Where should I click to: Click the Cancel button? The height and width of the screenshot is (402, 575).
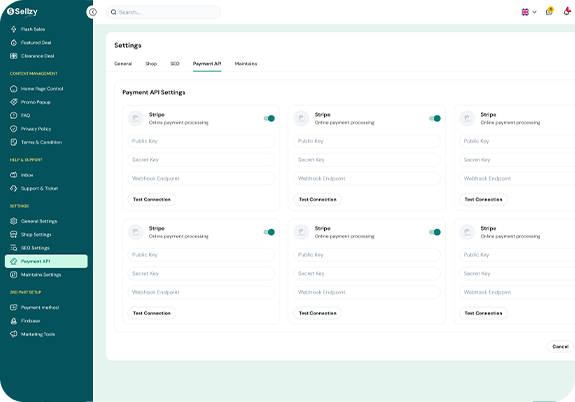(560, 346)
